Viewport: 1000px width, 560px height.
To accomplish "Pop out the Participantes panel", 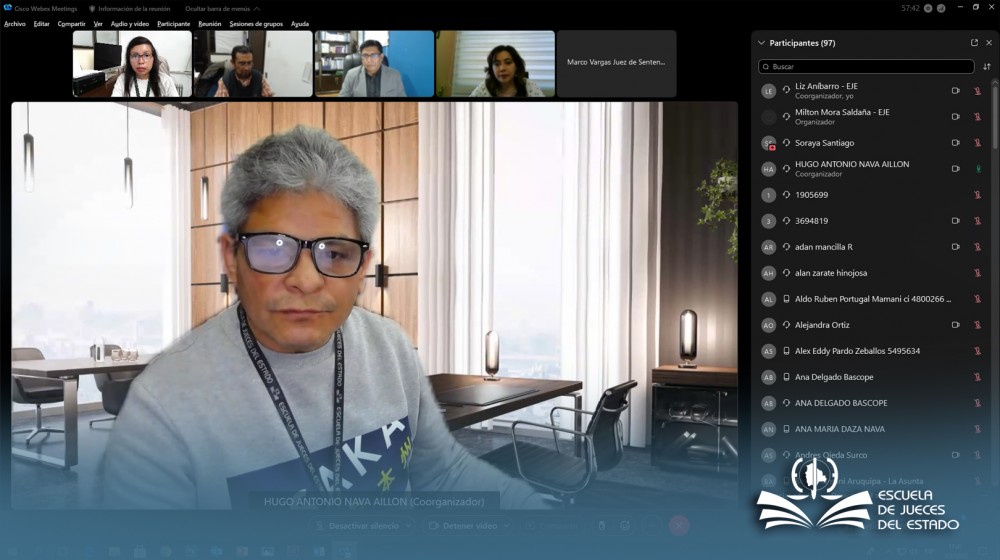I will click(x=974, y=43).
